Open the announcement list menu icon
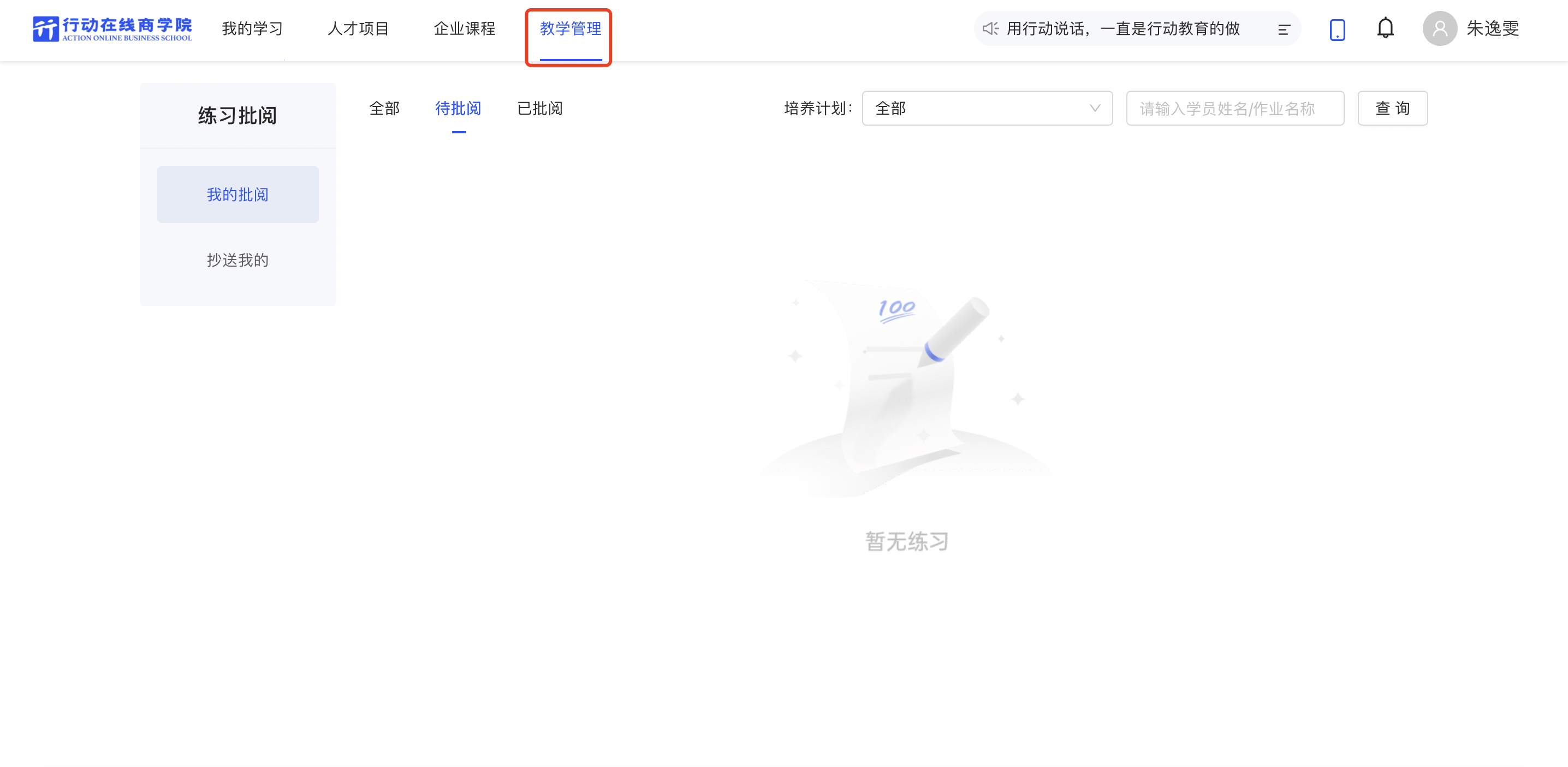Screen dimensions: 1568x767 pos(1284,29)
